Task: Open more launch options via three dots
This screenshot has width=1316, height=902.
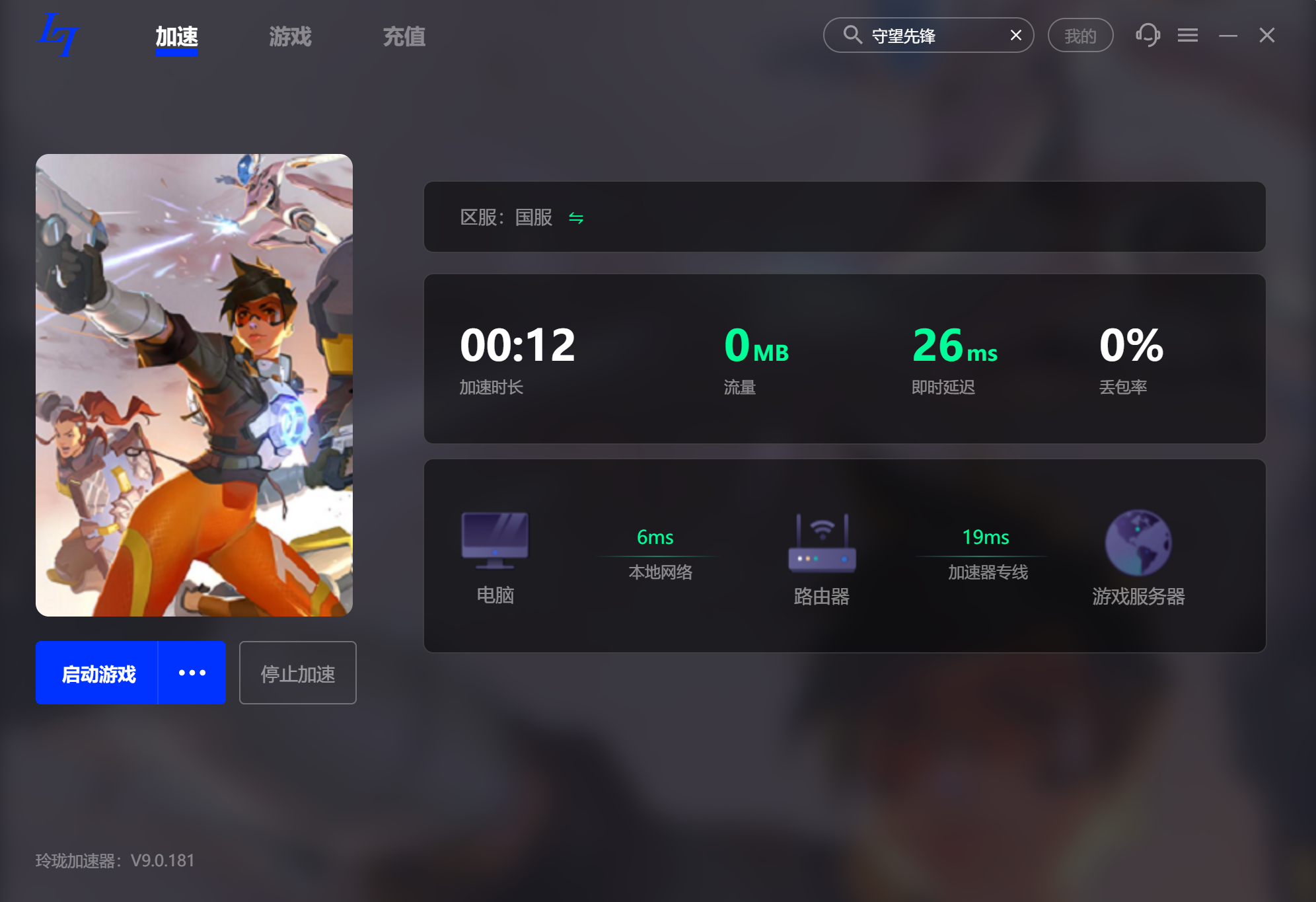Action: 192,673
